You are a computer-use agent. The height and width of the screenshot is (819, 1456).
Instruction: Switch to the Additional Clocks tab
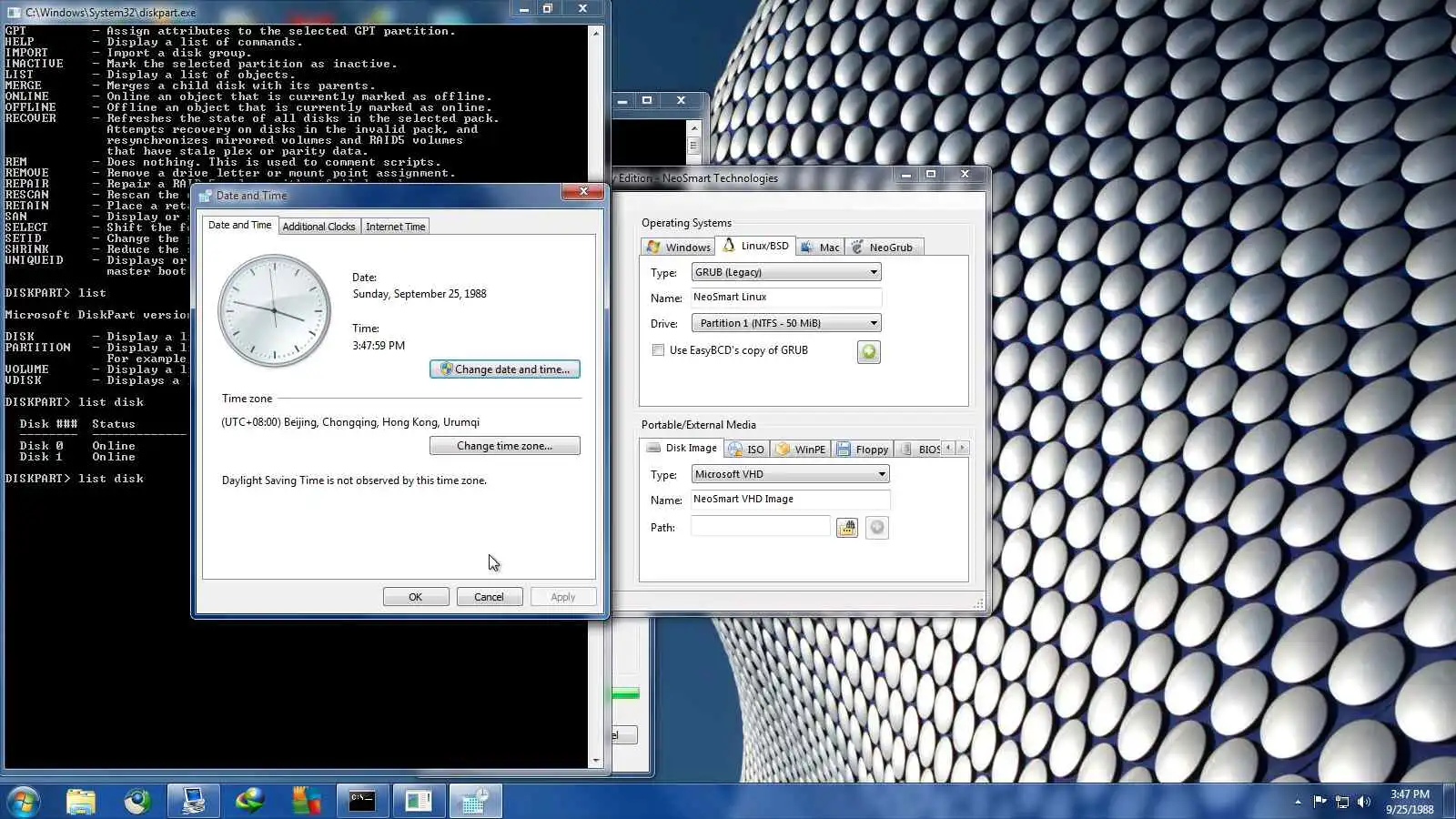[318, 227]
